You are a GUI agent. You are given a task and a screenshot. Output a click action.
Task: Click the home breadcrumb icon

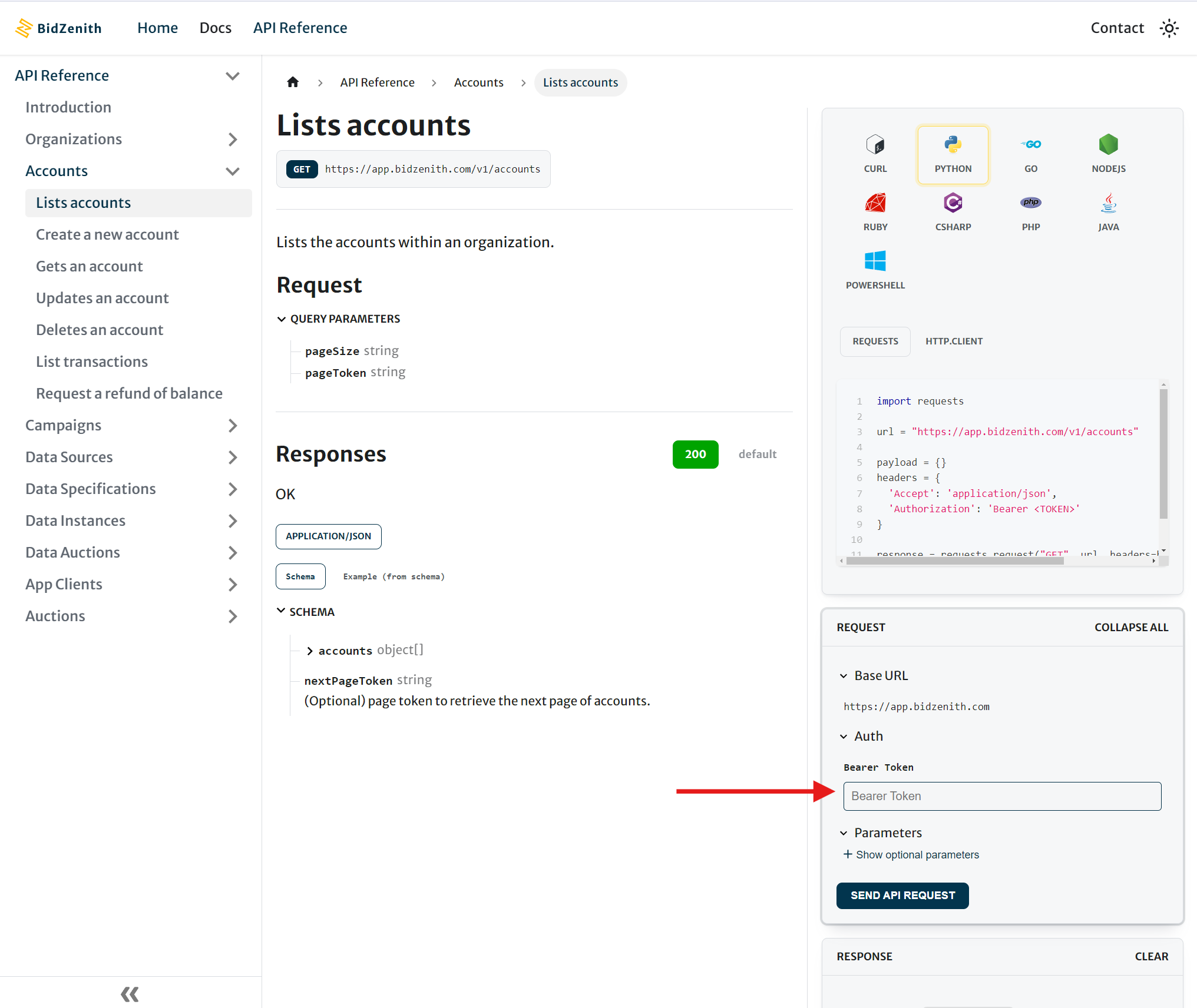pos(293,82)
